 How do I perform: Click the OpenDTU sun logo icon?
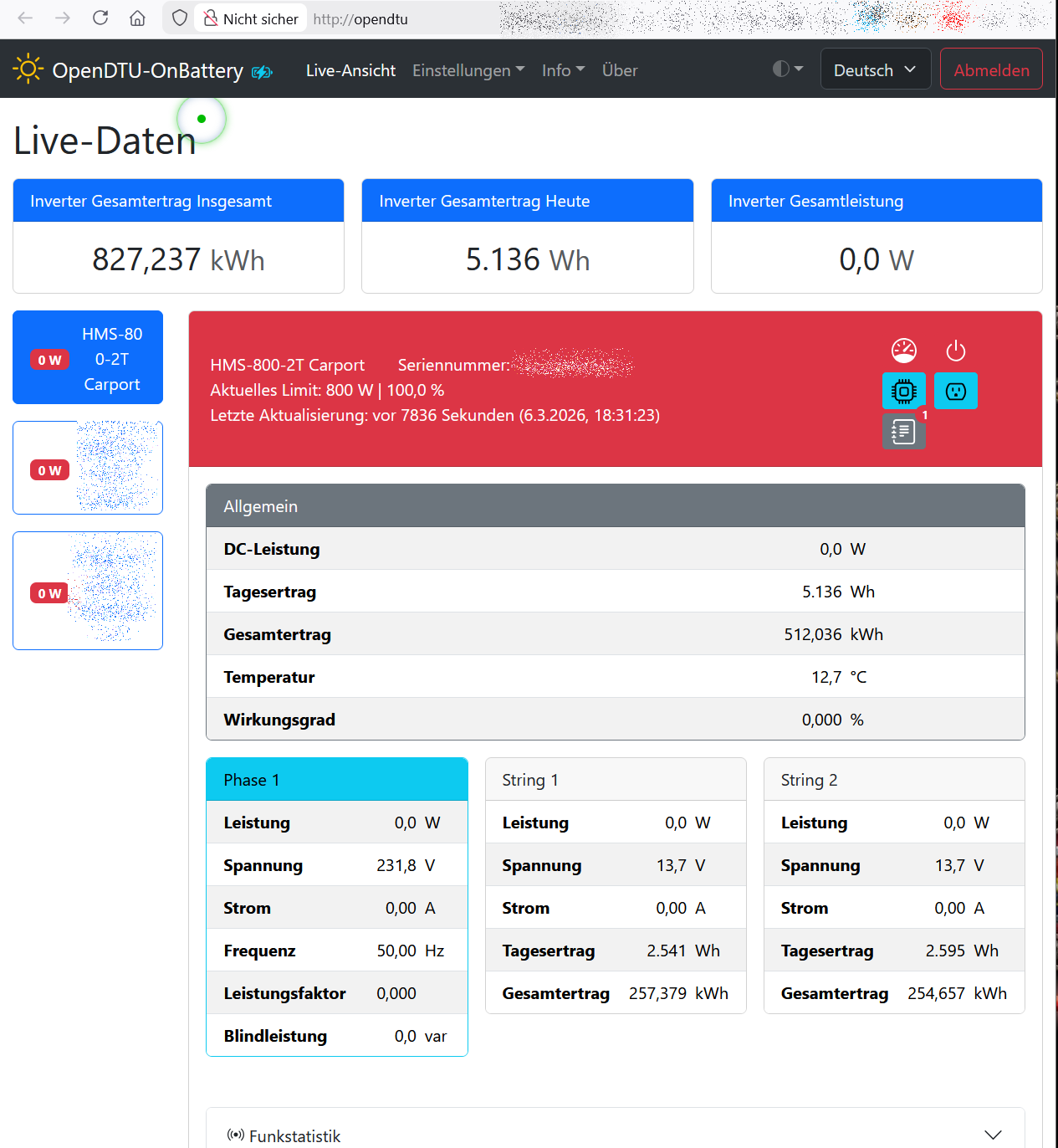[28, 69]
